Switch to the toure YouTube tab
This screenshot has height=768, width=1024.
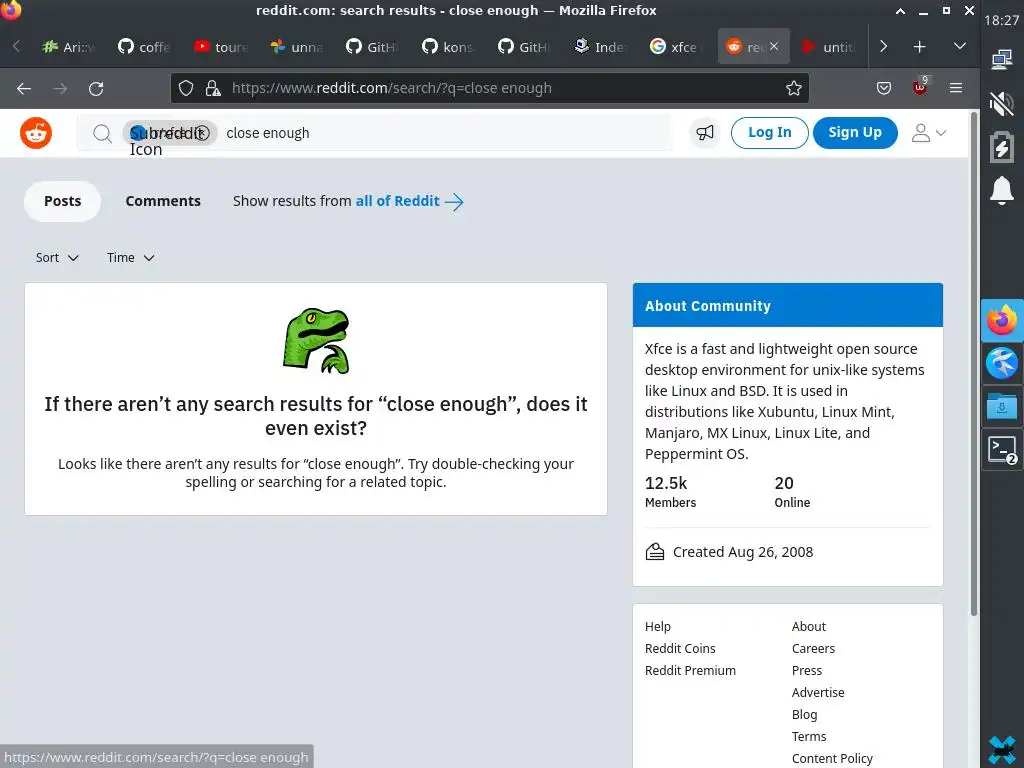click(221, 47)
